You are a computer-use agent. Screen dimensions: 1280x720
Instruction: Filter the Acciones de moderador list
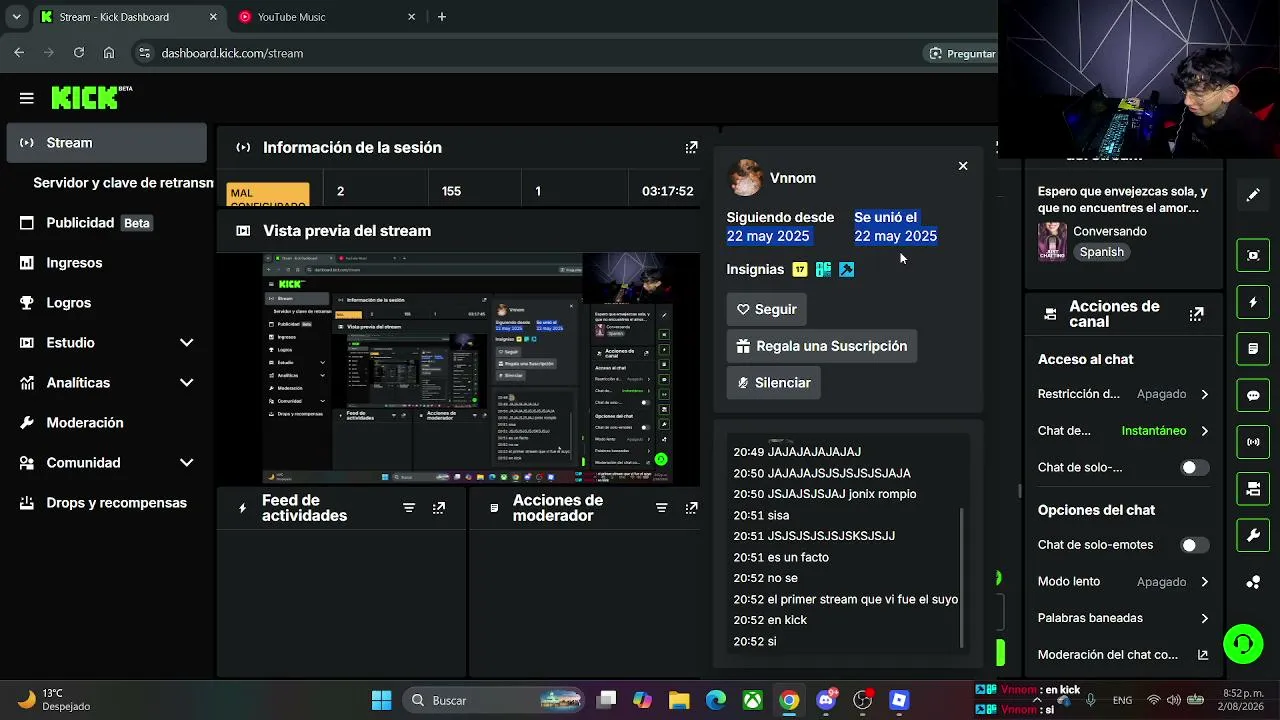[x=661, y=508]
